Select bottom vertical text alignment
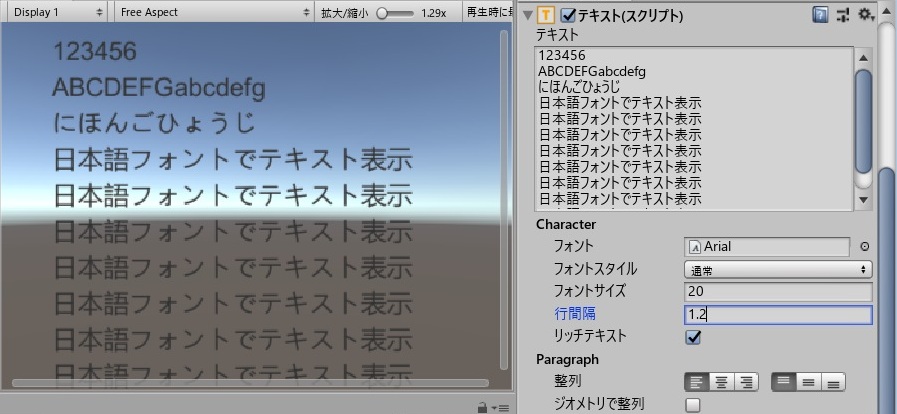 coord(833,381)
